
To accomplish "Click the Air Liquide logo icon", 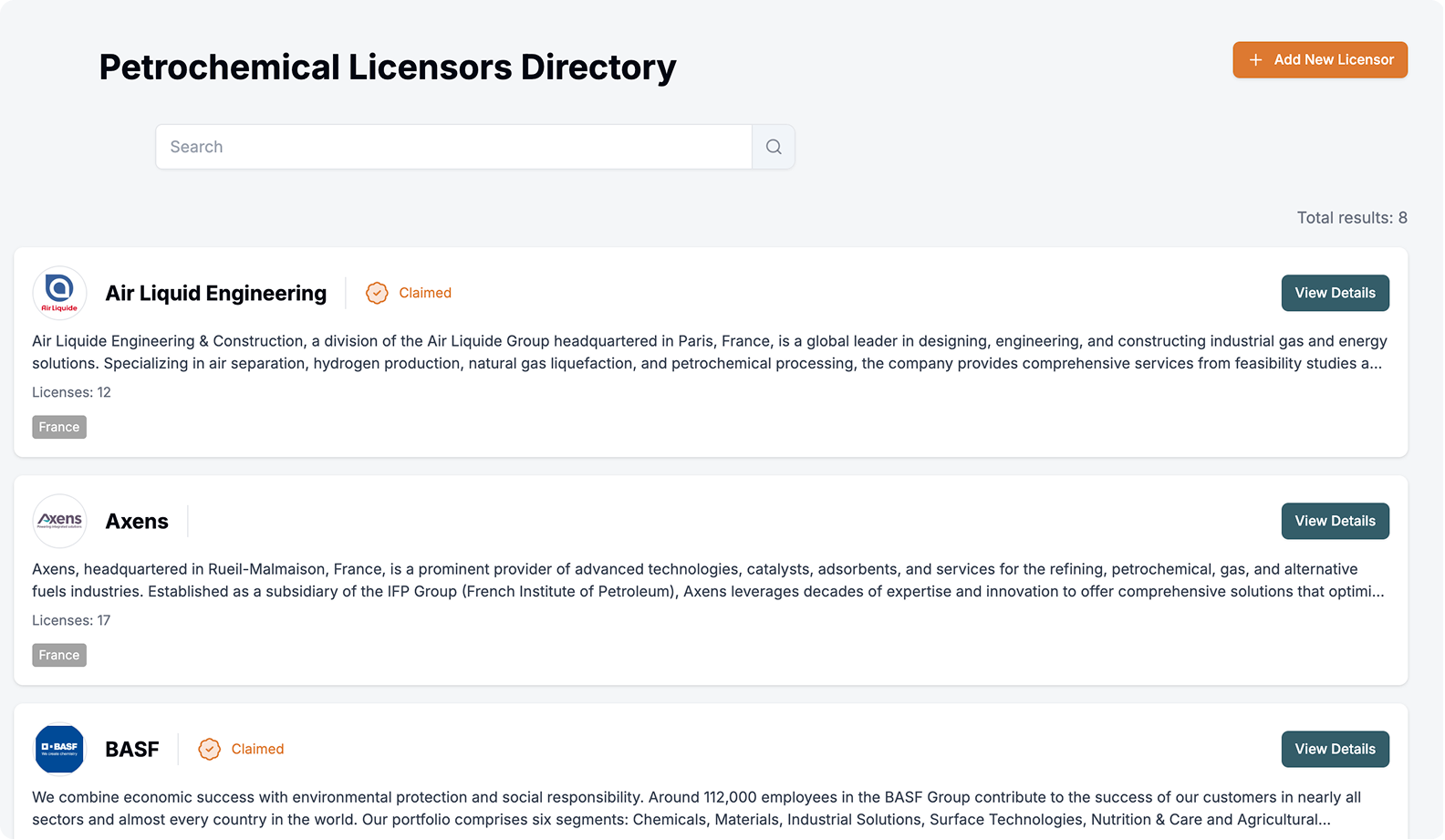I will [59, 293].
